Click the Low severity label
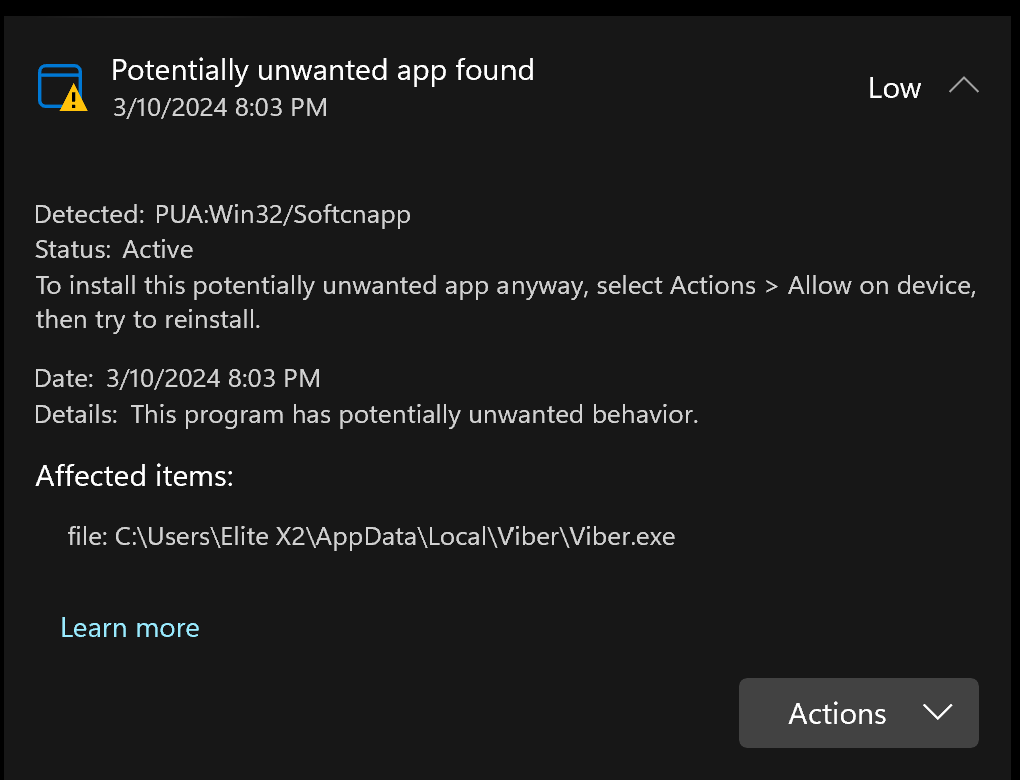The width and height of the screenshot is (1020, 780). pos(894,88)
